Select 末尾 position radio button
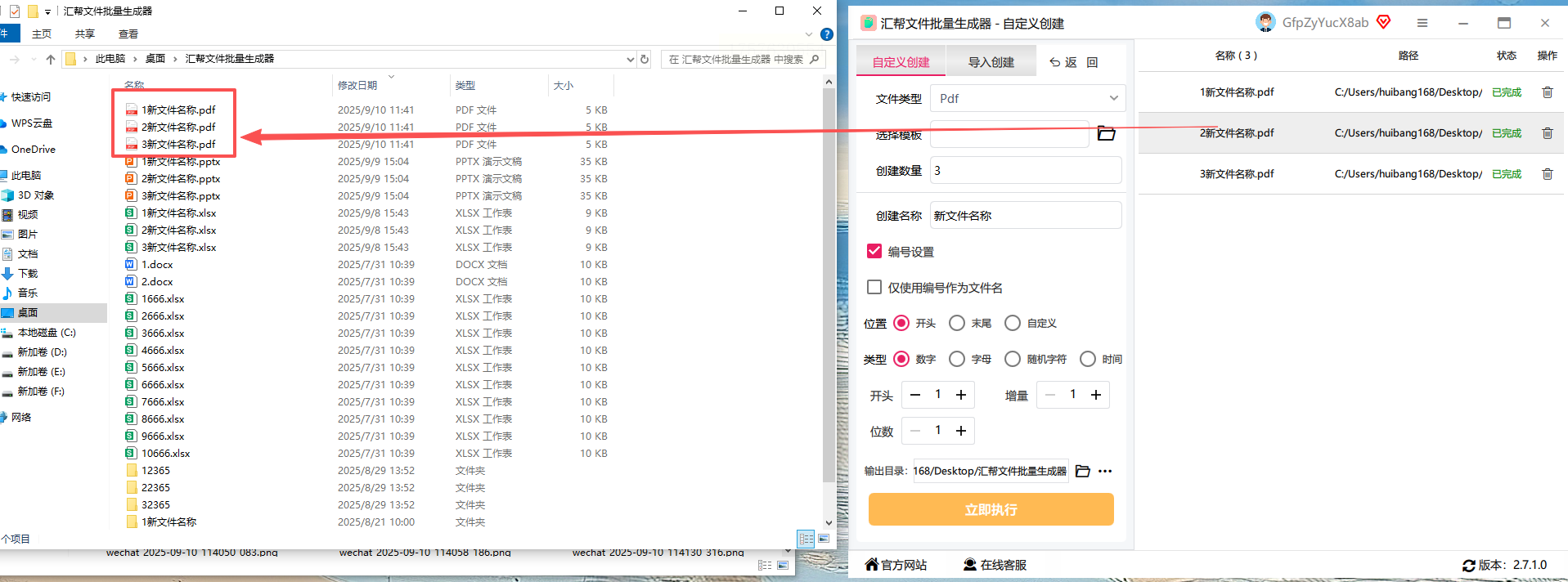Screen dimensions: 1568x582 pos(957,323)
